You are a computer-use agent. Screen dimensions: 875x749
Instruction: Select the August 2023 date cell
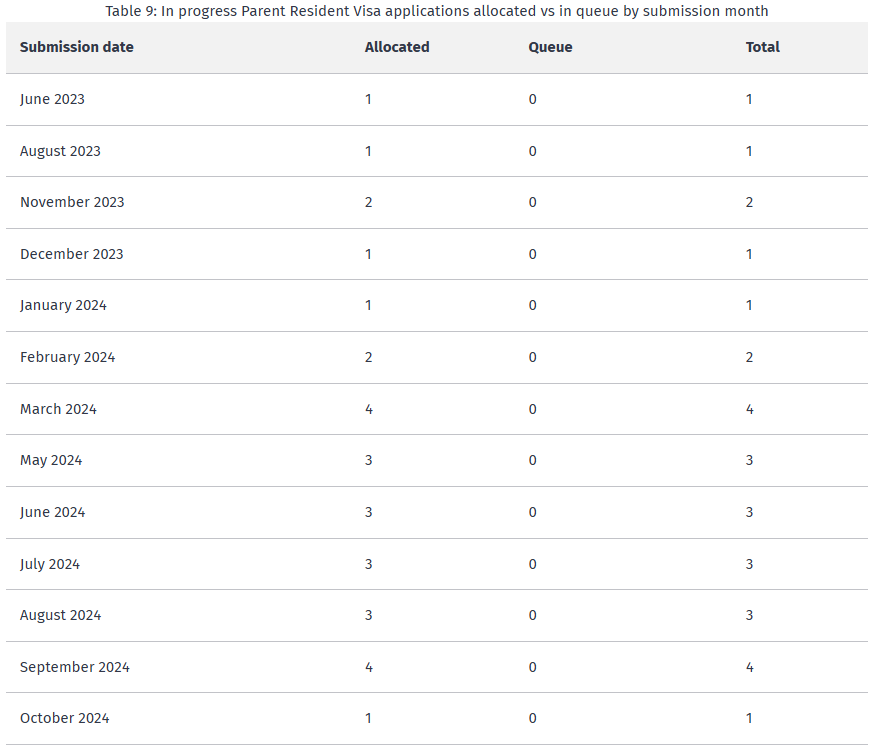[x=60, y=151]
